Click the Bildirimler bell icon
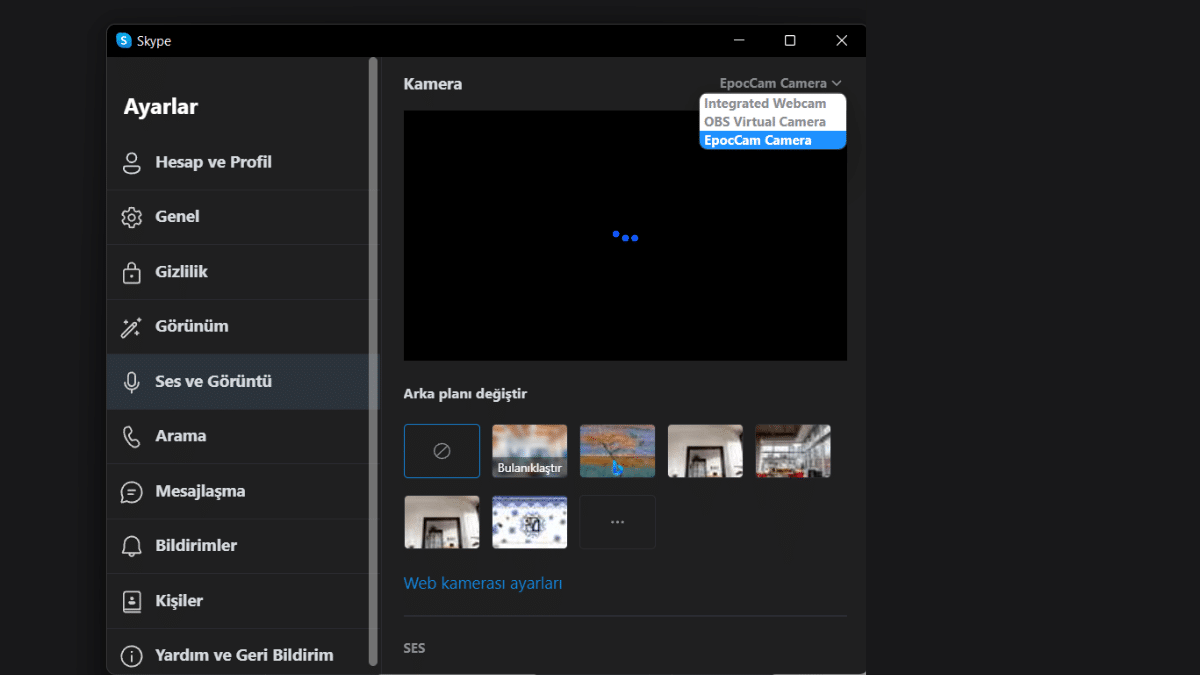 (x=131, y=546)
